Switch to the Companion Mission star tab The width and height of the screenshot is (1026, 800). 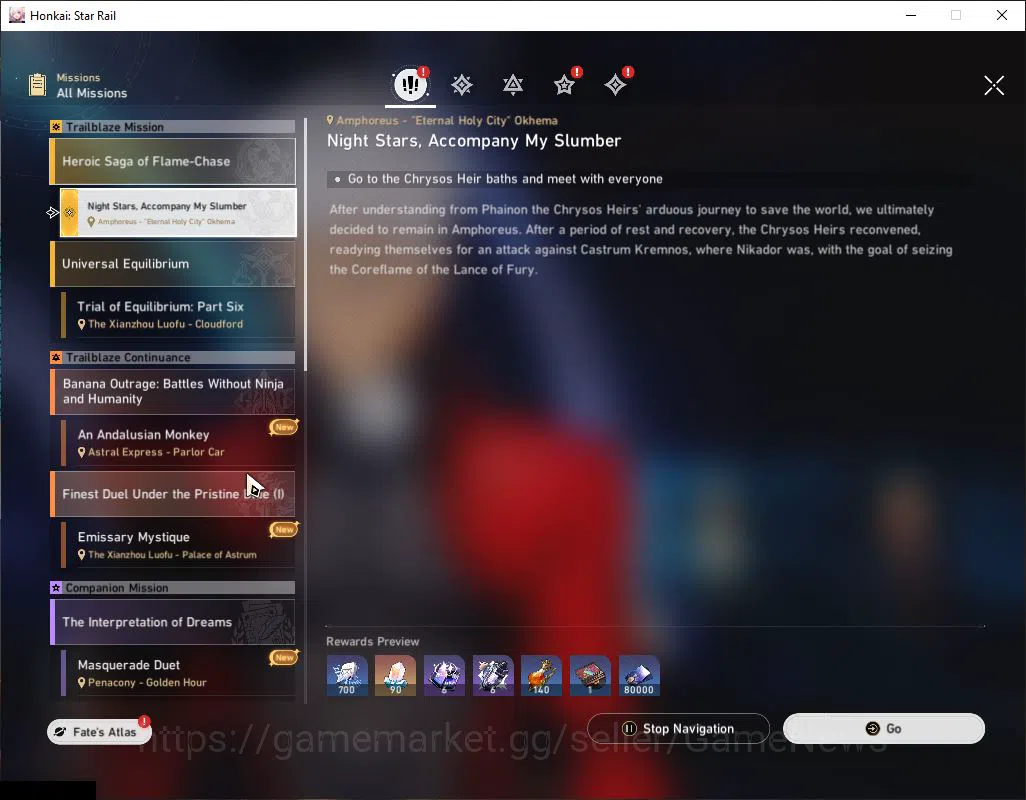564,85
